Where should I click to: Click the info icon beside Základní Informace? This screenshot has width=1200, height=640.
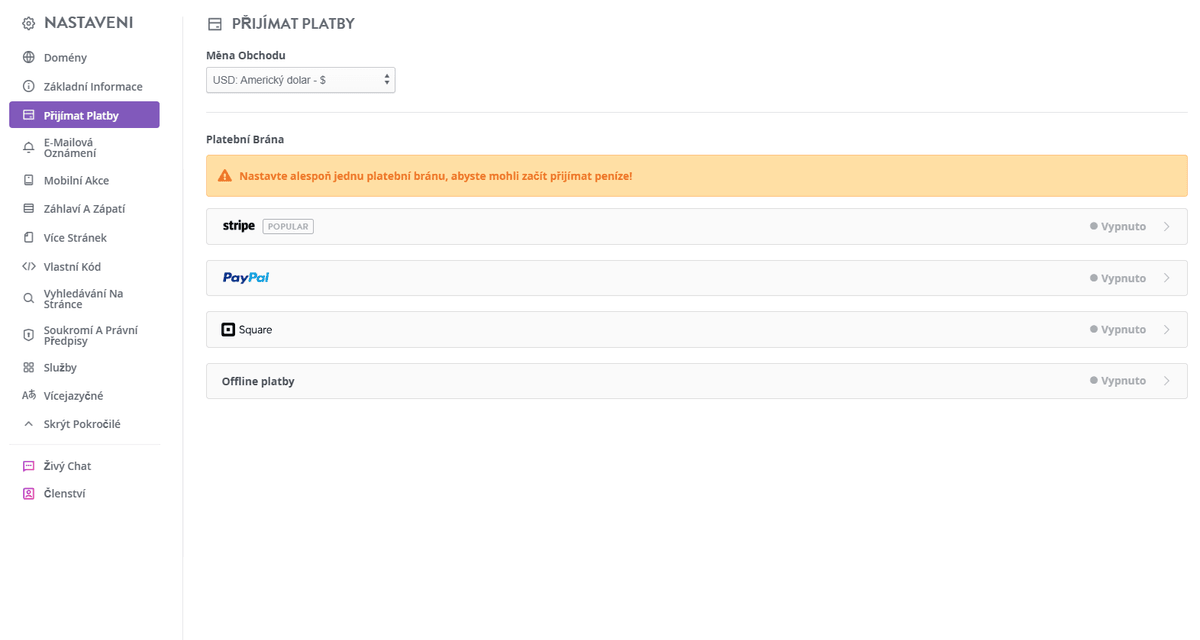[x=29, y=87]
